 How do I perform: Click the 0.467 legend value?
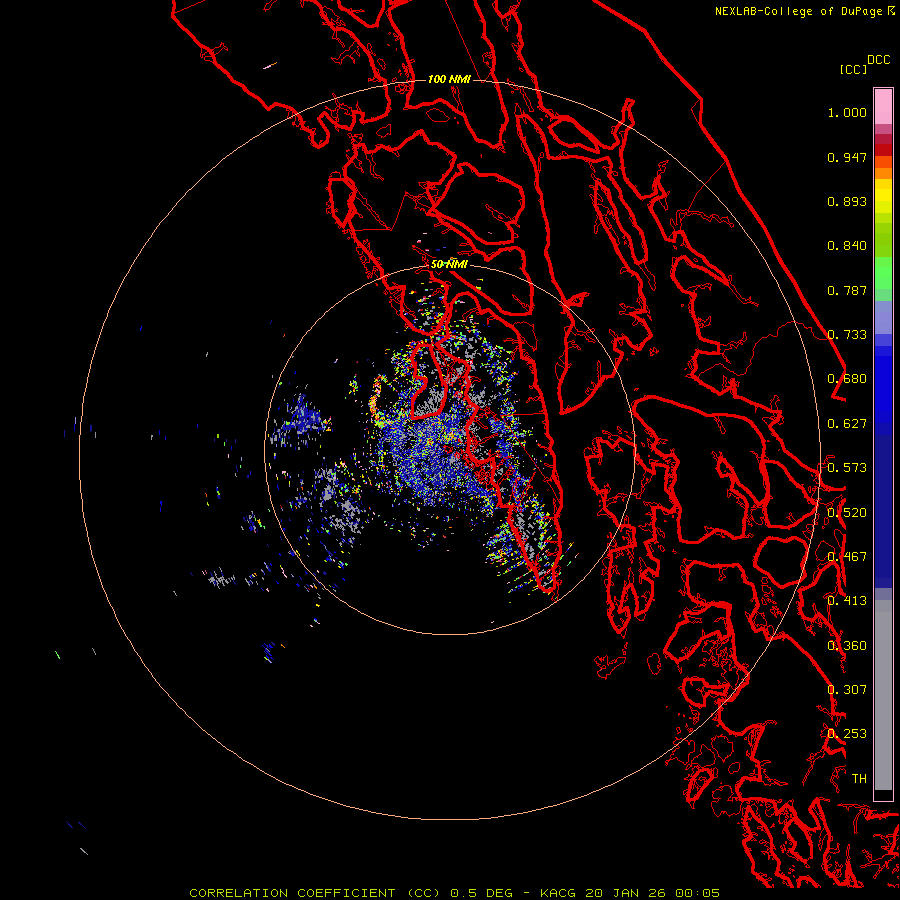click(x=847, y=557)
